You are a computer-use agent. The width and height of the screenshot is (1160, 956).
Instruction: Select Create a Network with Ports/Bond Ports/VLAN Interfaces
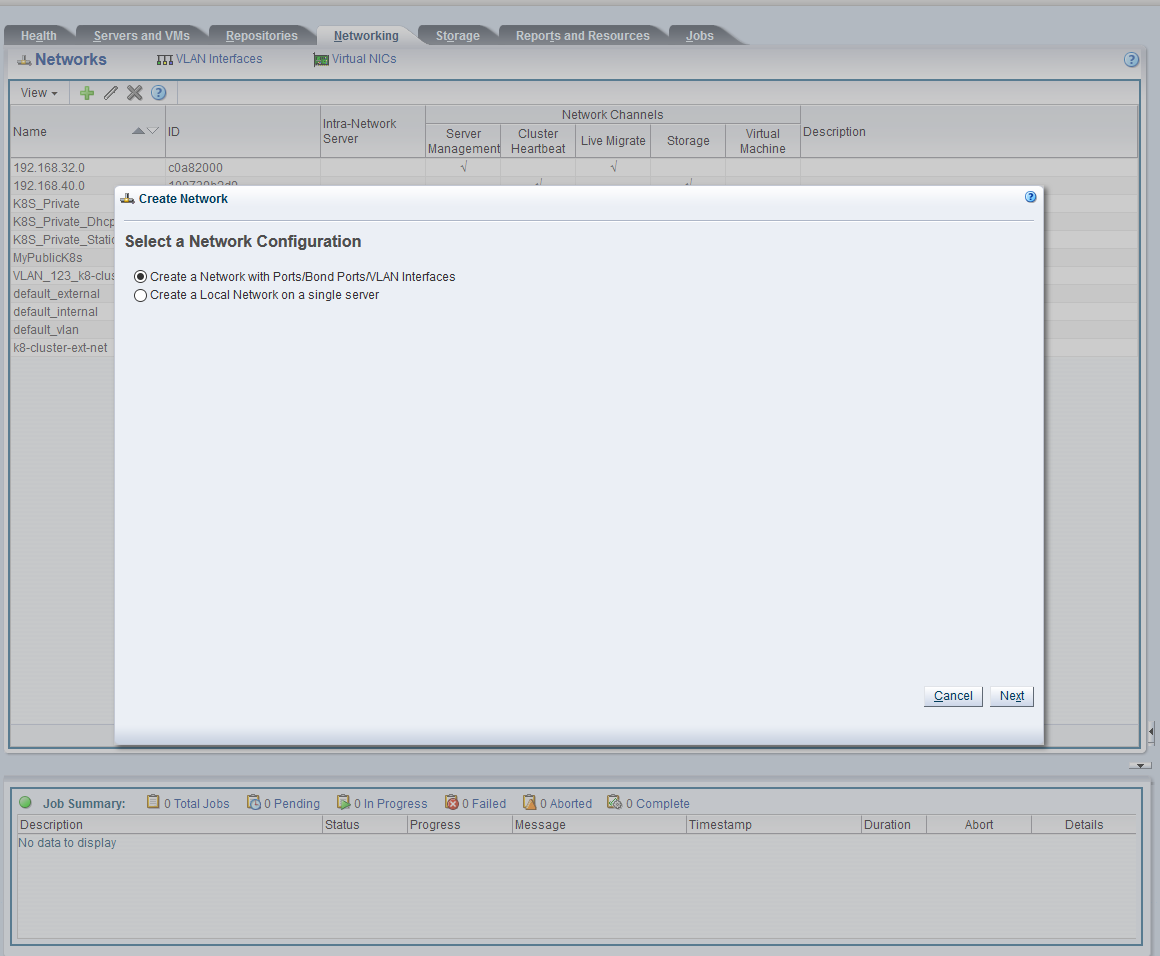pyautogui.click(x=140, y=277)
